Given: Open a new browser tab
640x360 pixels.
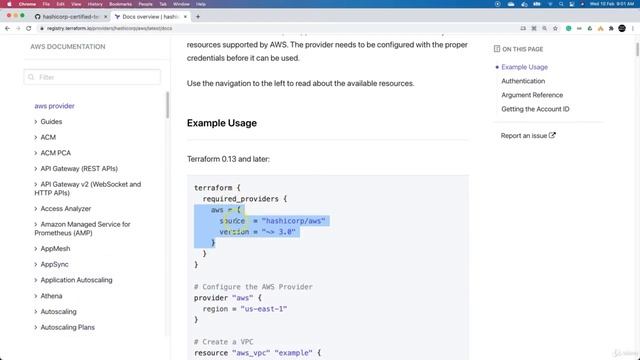Looking at the screenshot, I should (x=198, y=17).
